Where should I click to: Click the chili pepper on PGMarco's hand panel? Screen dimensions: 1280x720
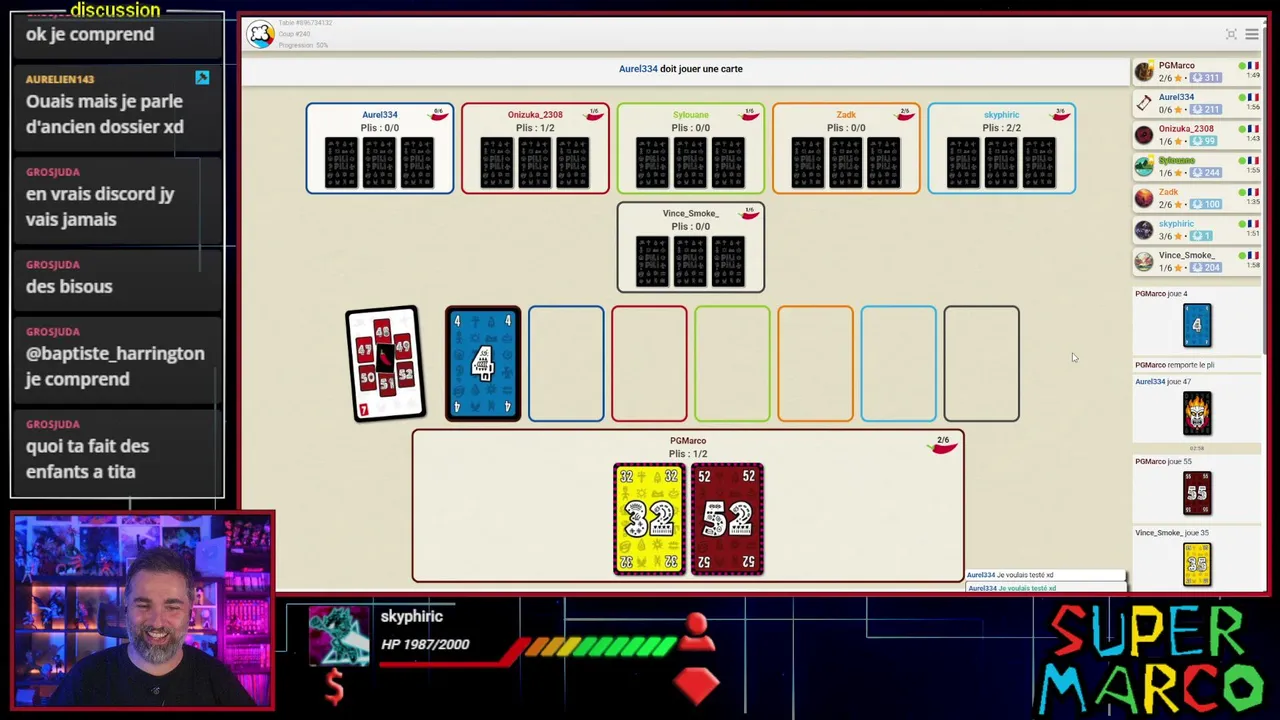point(943,447)
